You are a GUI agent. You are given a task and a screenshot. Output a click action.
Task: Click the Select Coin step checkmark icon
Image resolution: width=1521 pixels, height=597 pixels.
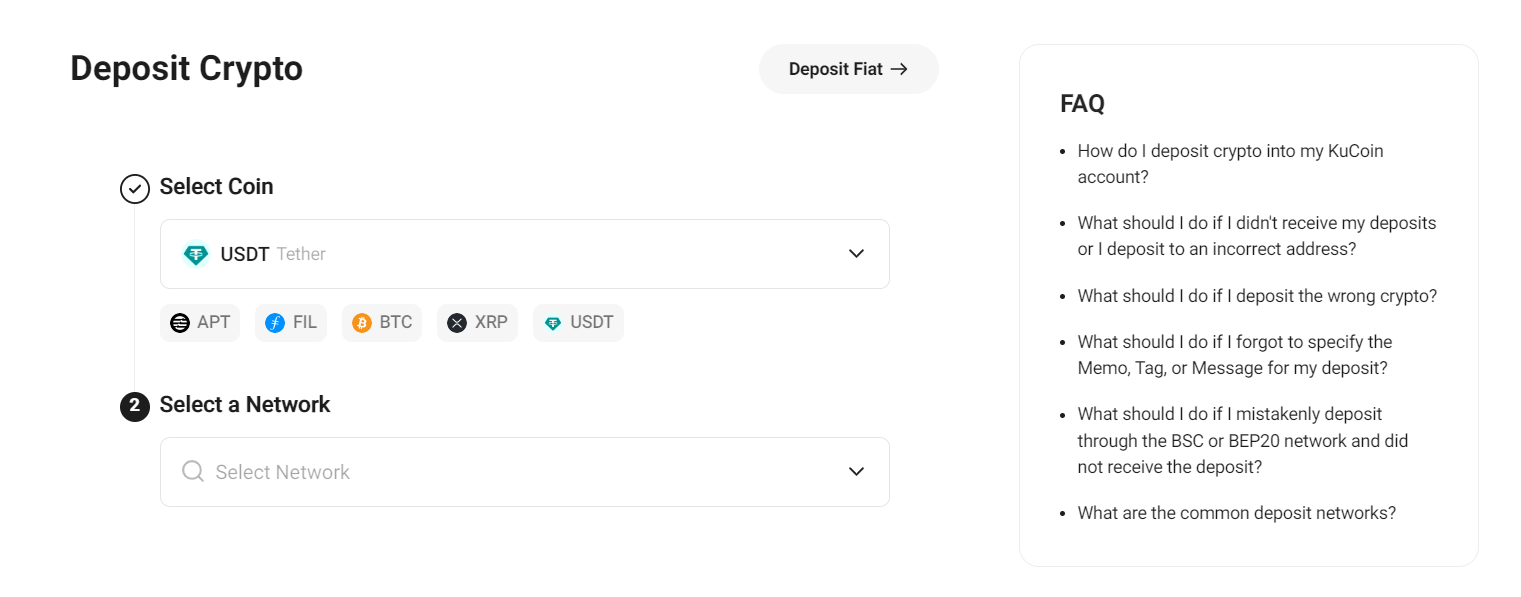(135, 188)
